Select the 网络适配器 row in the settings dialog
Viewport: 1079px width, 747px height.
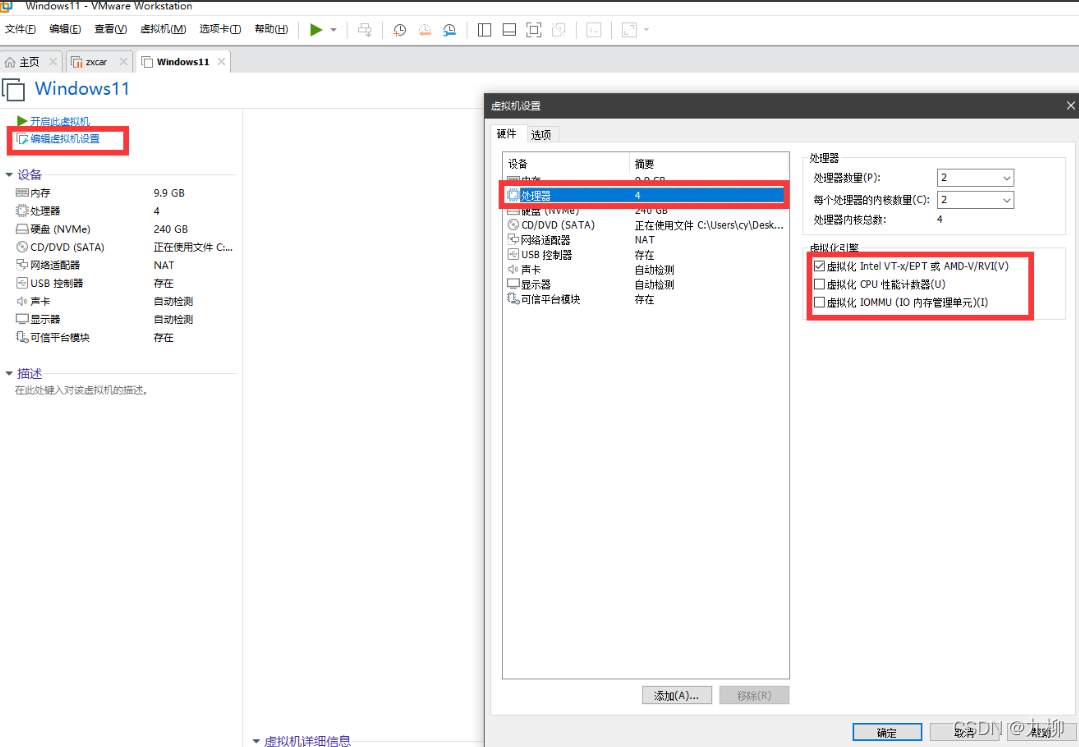pos(645,240)
